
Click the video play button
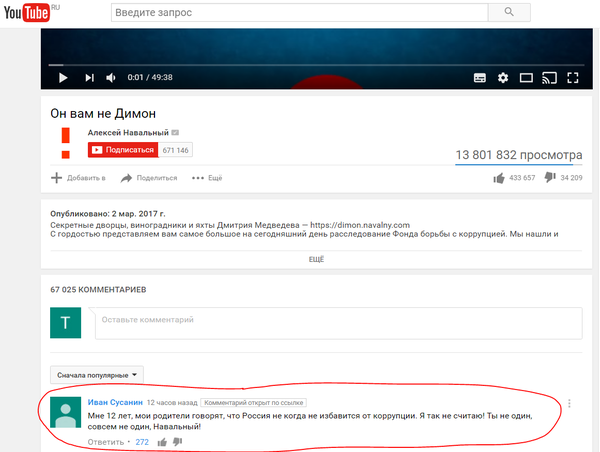62,77
